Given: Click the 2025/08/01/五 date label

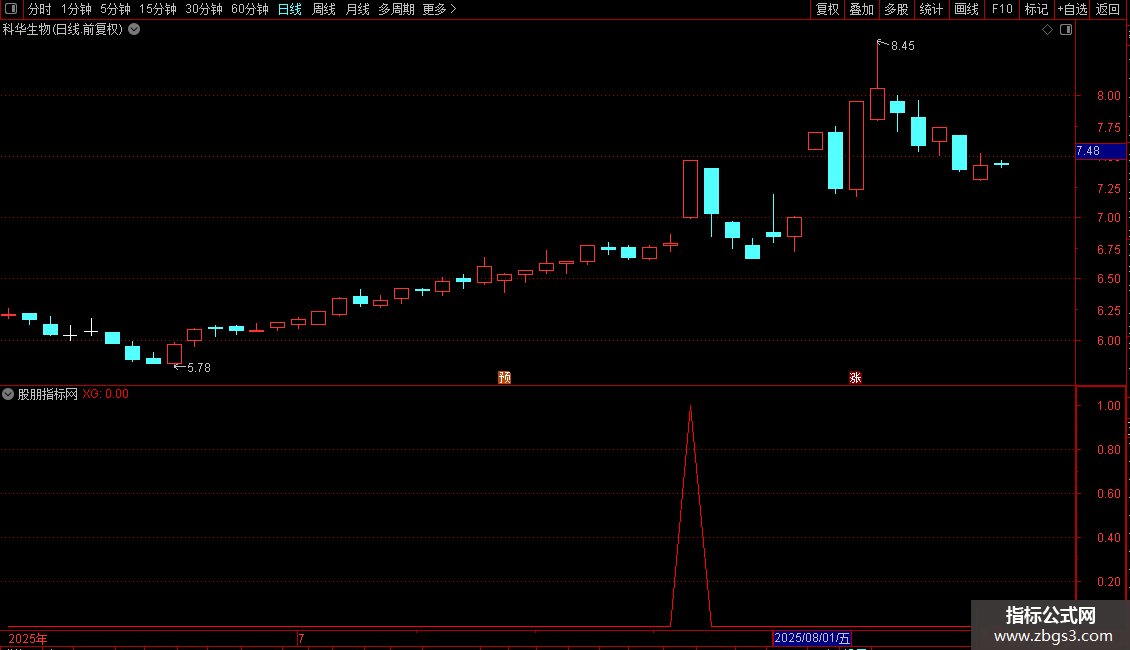Looking at the screenshot, I should pyautogui.click(x=812, y=638).
